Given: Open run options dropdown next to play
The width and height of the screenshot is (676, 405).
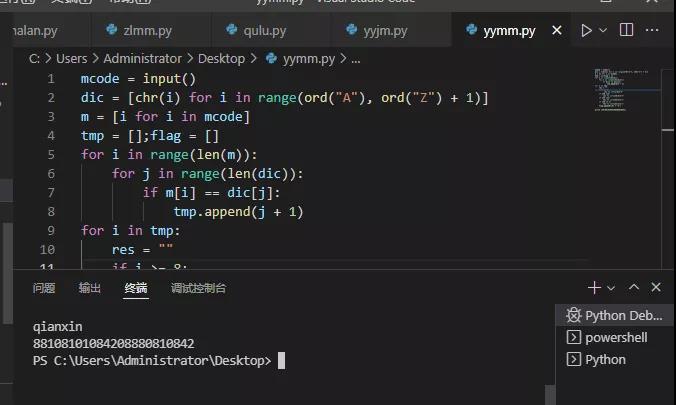Looking at the screenshot, I should click(603, 30).
